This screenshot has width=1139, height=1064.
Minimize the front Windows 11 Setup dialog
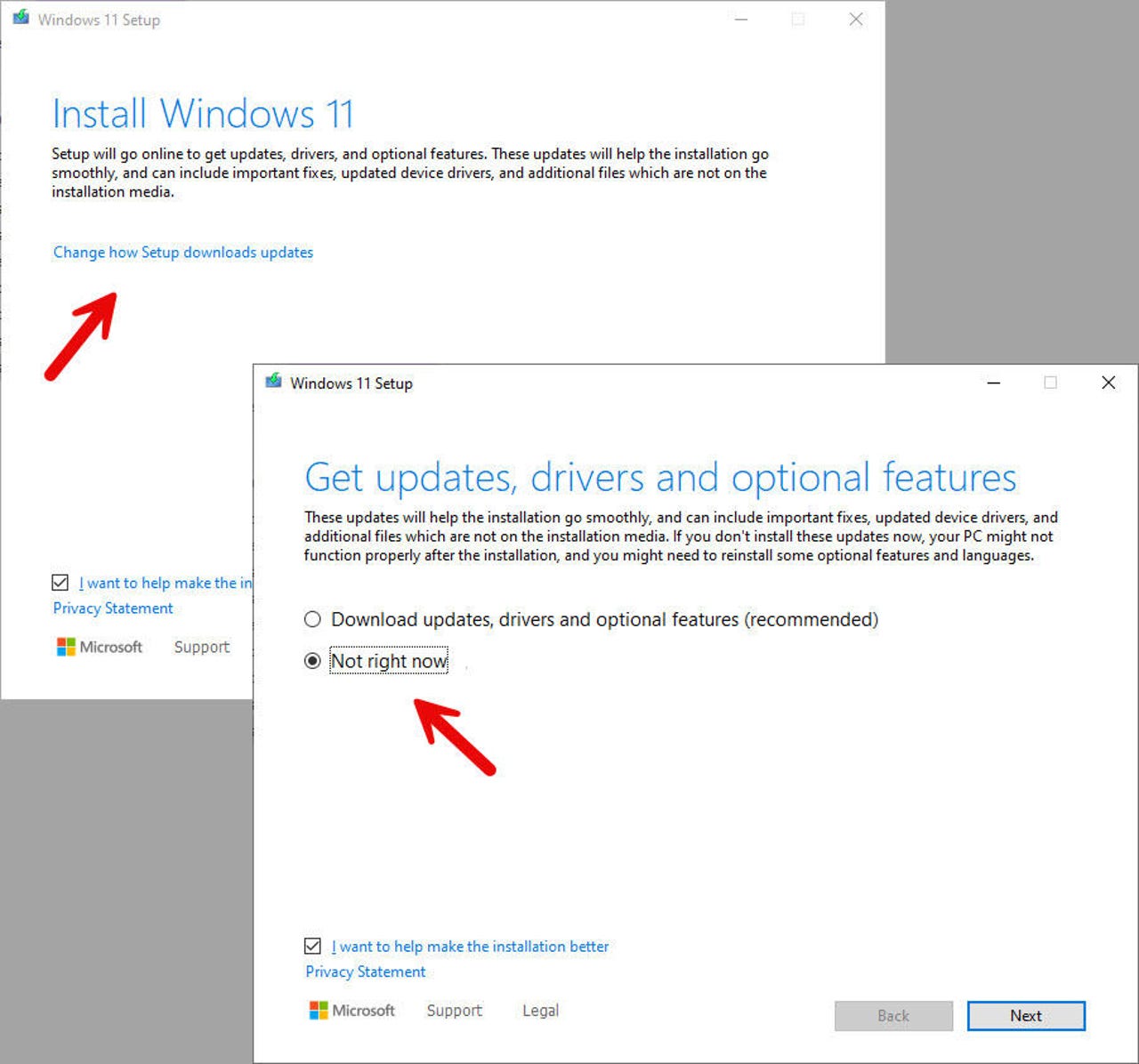993,383
